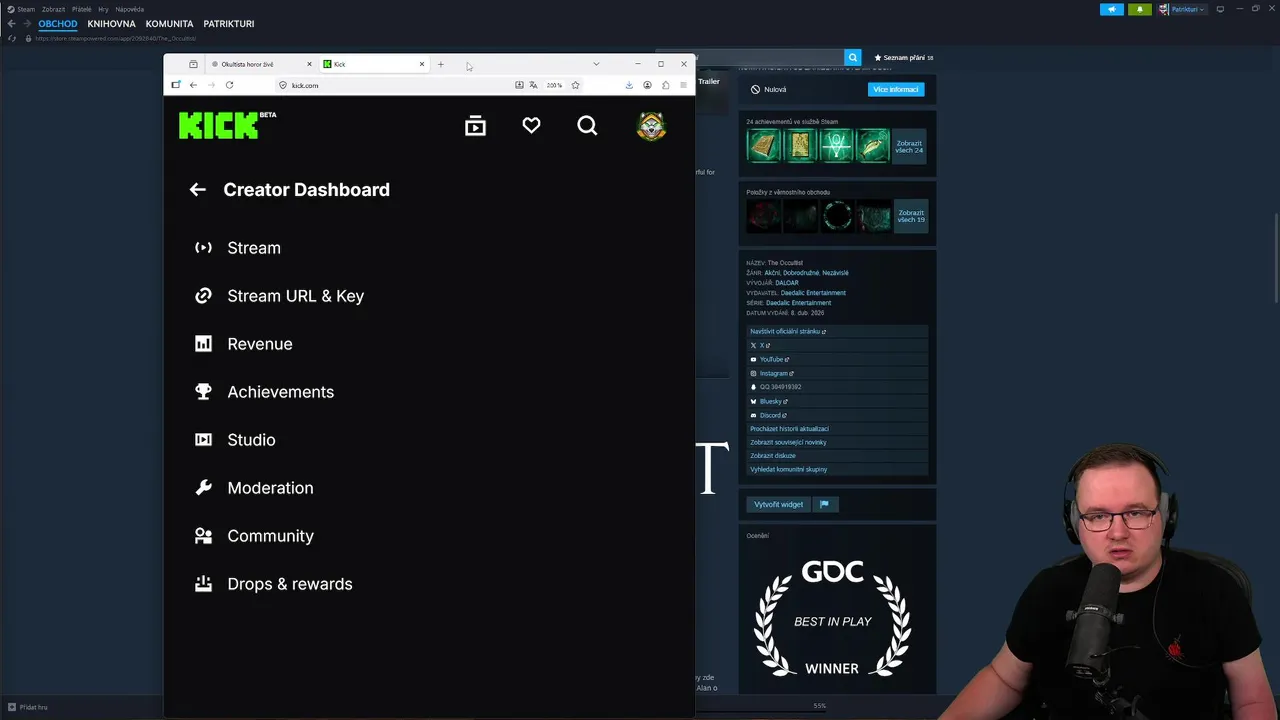Click the browser back arrow
This screenshot has height=720, width=1280.
(193, 85)
